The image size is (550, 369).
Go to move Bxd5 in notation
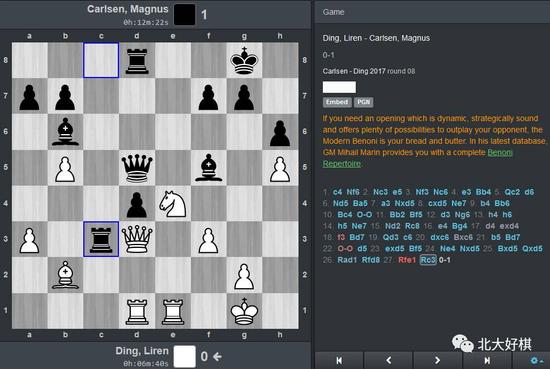pos(507,249)
